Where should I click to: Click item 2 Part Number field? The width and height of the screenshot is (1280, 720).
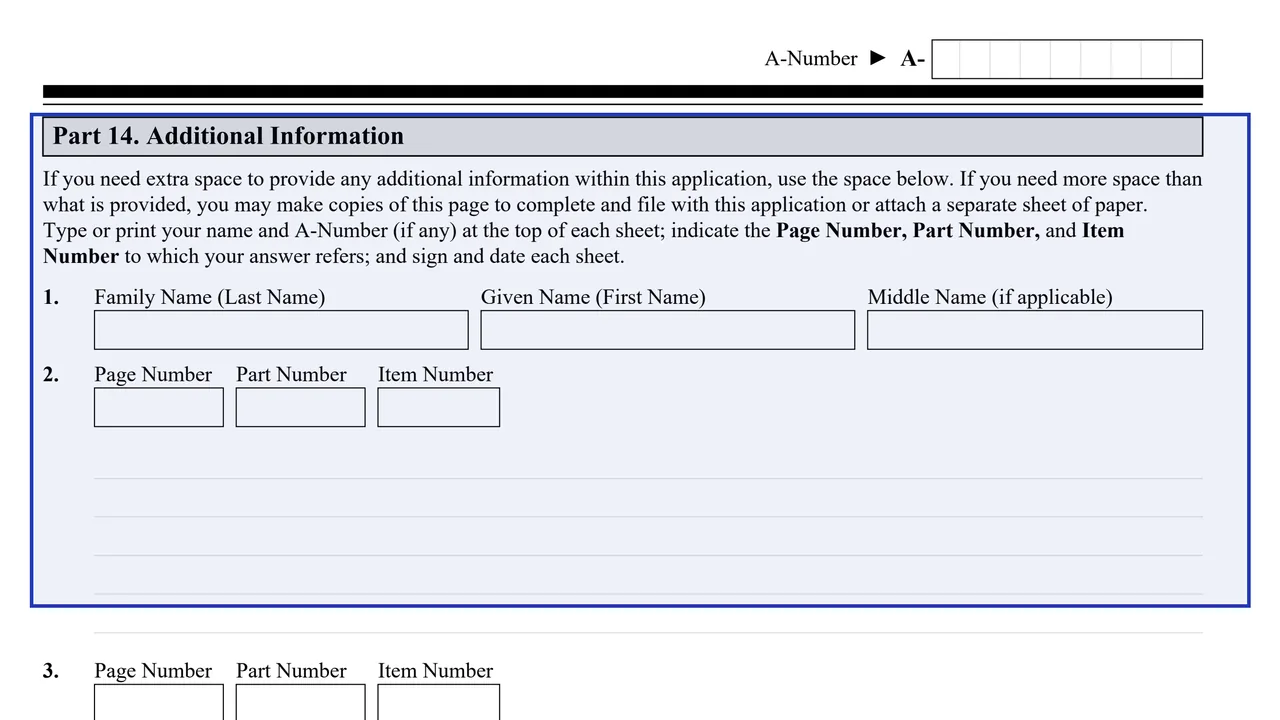[x=301, y=407]
